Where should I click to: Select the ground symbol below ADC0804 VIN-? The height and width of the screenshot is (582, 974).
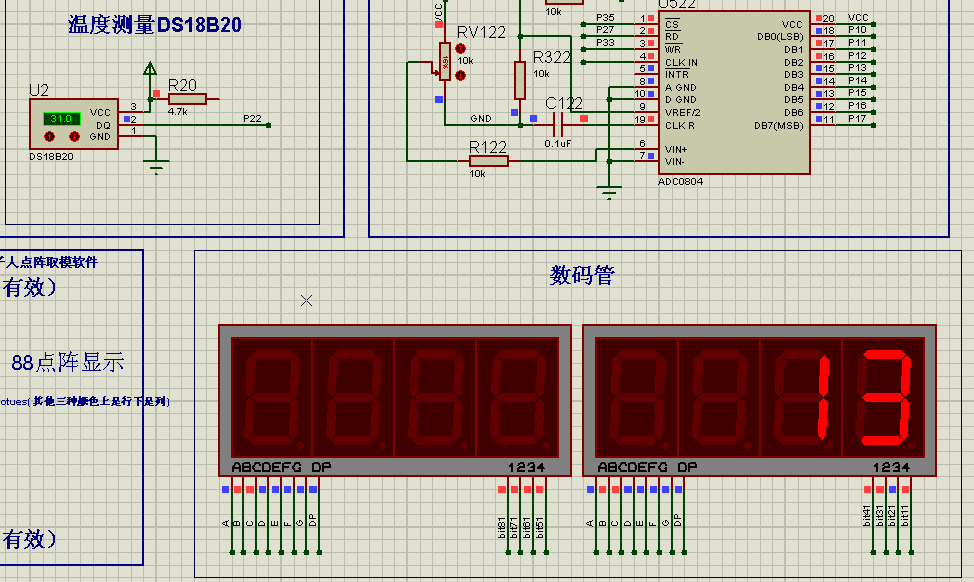(609, 192)
